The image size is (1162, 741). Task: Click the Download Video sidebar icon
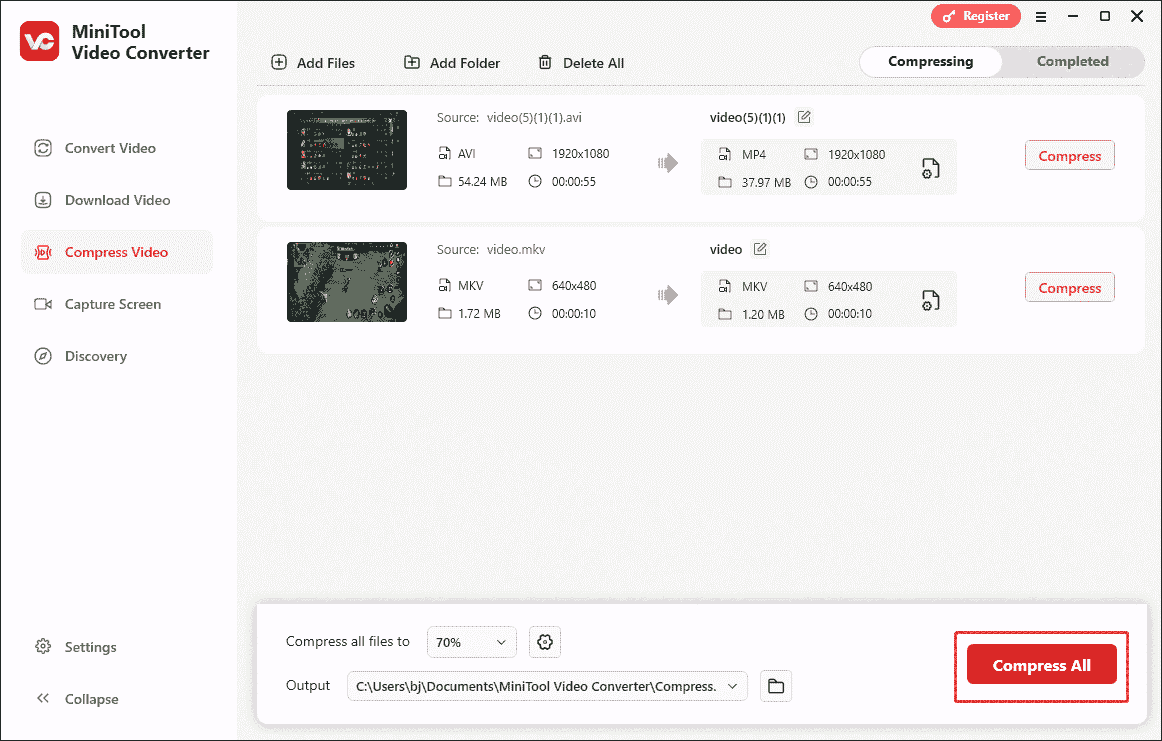click(43, 200)
